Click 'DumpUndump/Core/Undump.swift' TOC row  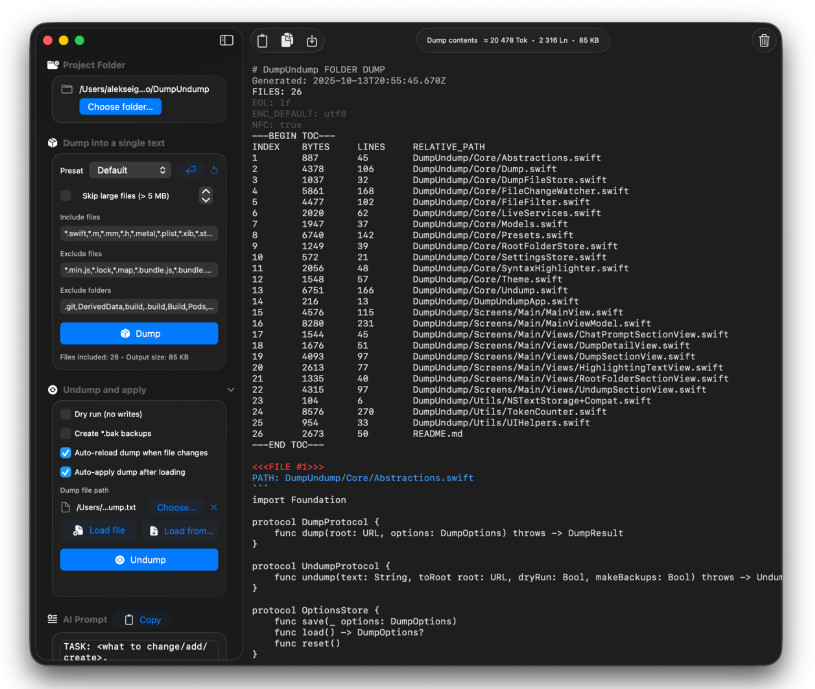pos(490,290)
